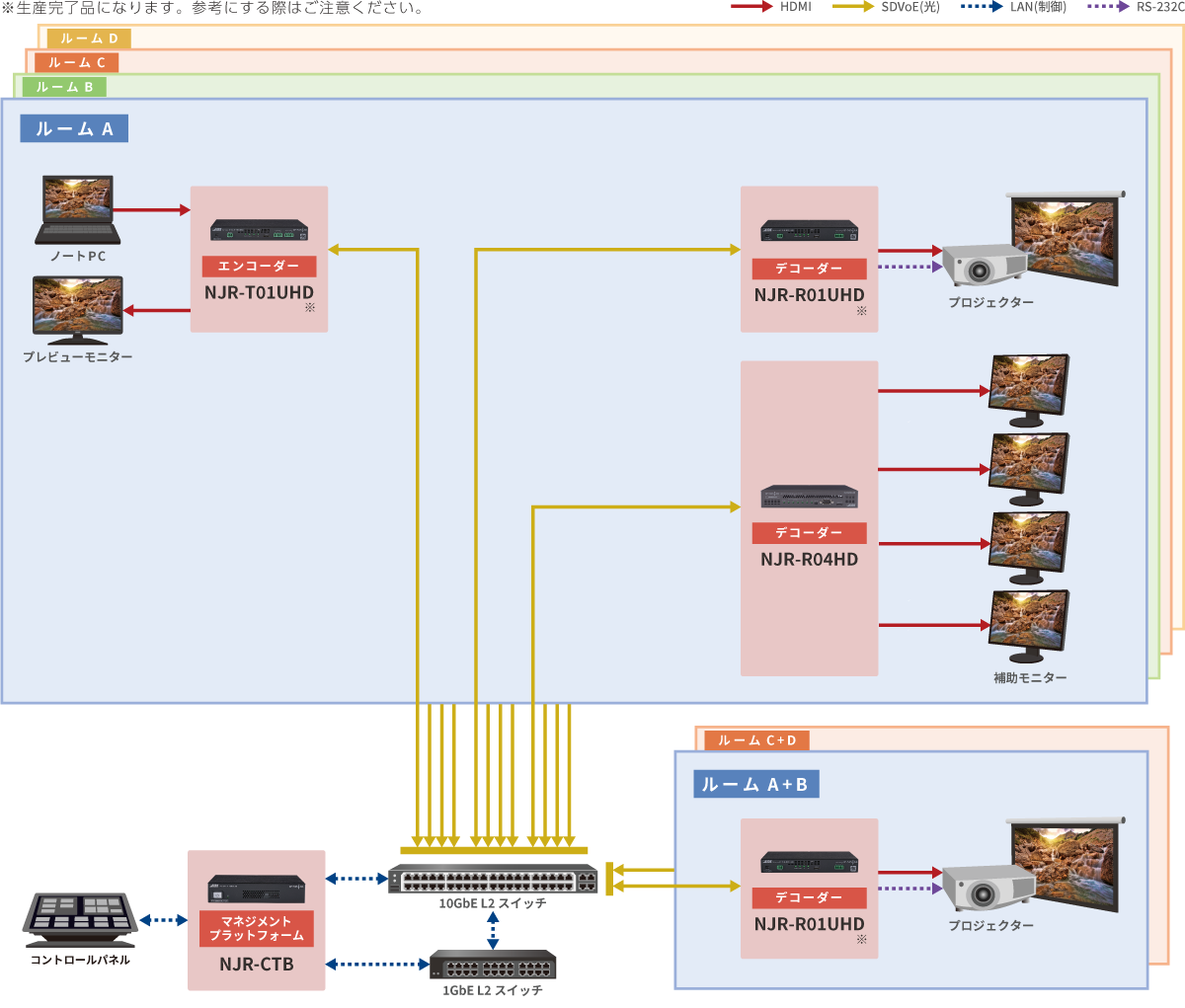Viewport: 1185px width, 1008px height.
Task: Switch to the ルーム D tab
Action: coord(89,39)
